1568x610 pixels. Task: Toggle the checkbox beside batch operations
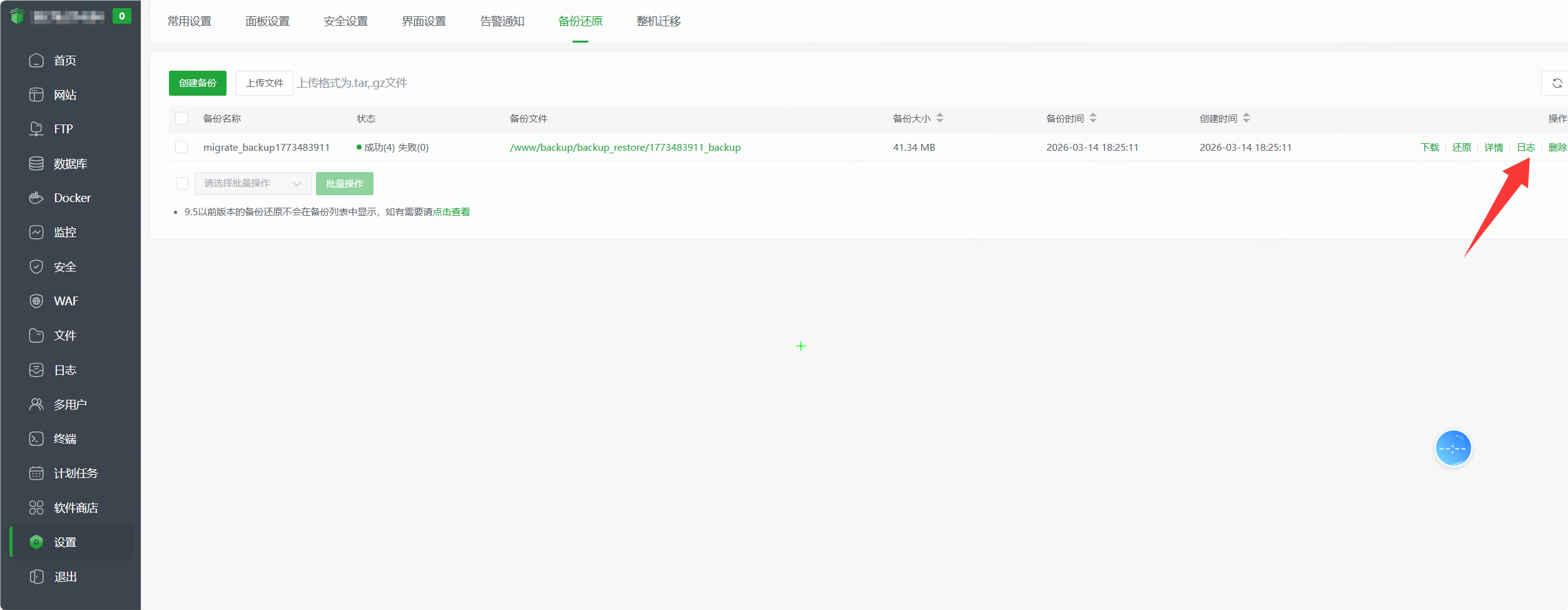(x=182, y=183)
